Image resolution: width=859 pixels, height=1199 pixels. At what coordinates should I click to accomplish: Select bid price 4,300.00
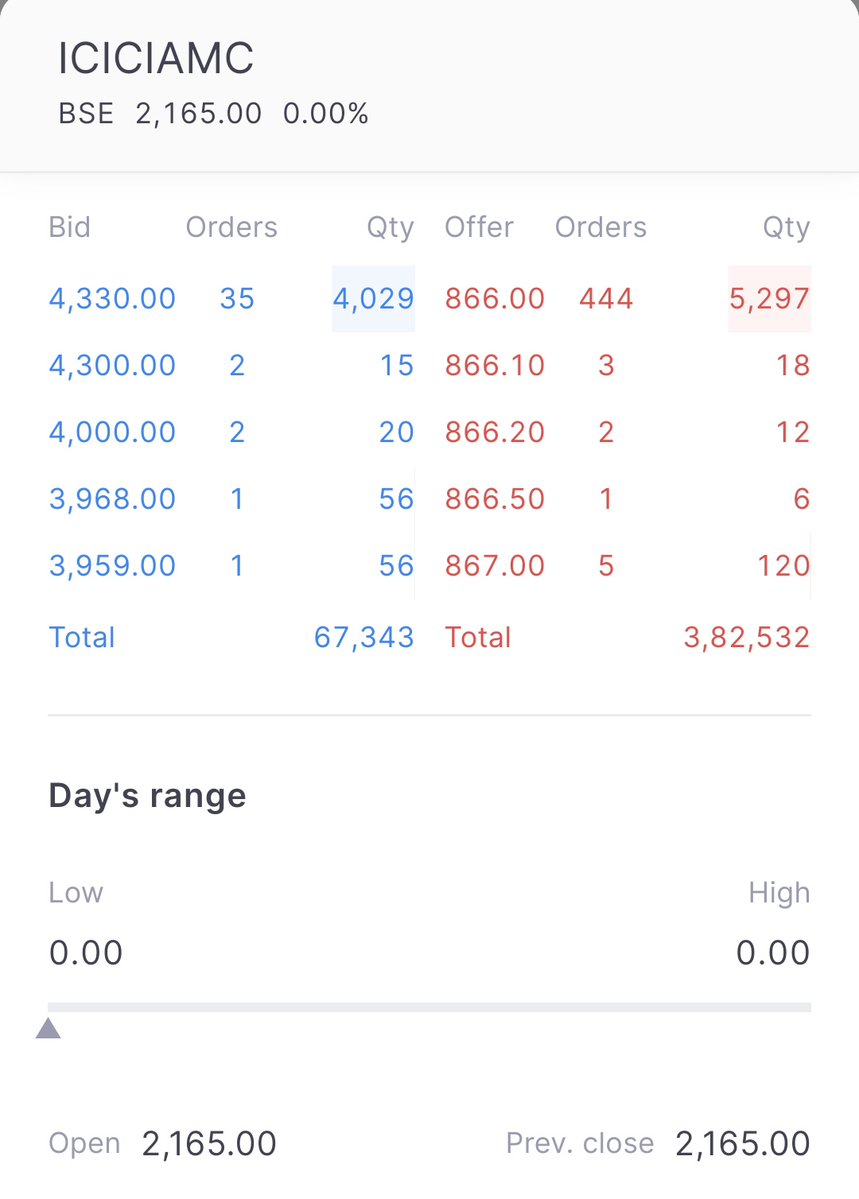tap(112, 366)
